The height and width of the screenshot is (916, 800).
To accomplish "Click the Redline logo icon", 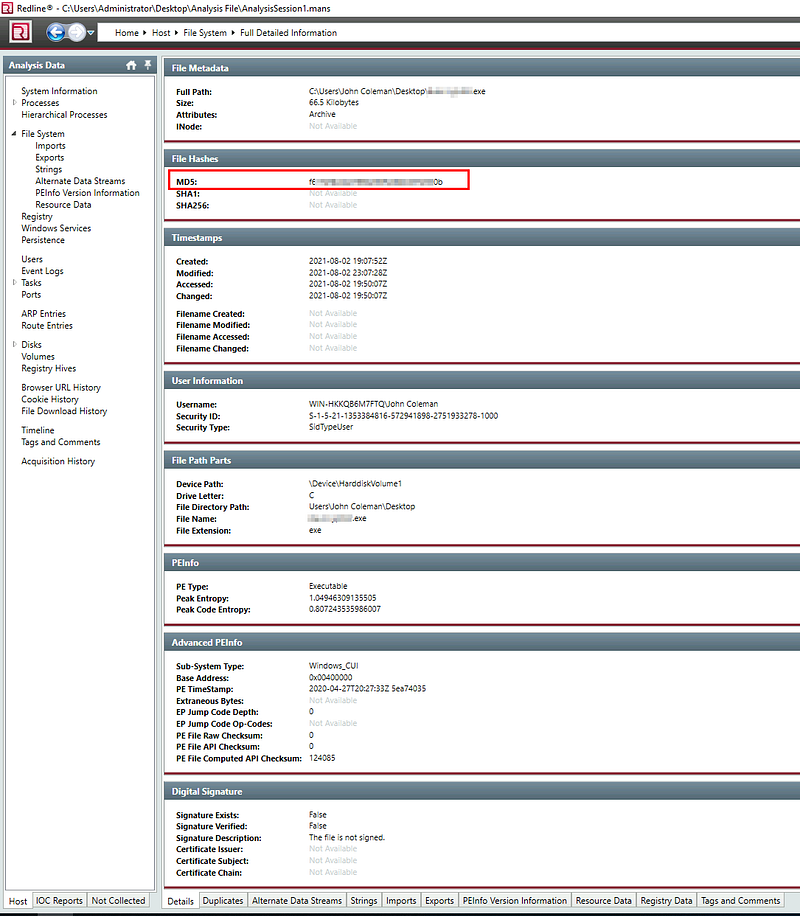I will (20, 32).
